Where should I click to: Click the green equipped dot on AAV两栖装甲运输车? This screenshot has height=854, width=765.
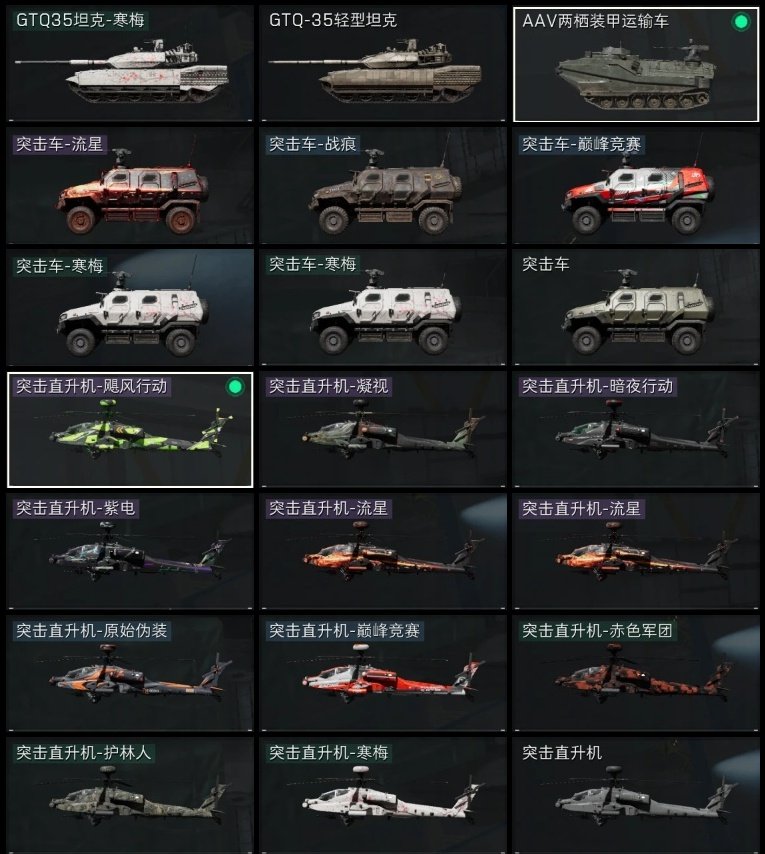740,22
